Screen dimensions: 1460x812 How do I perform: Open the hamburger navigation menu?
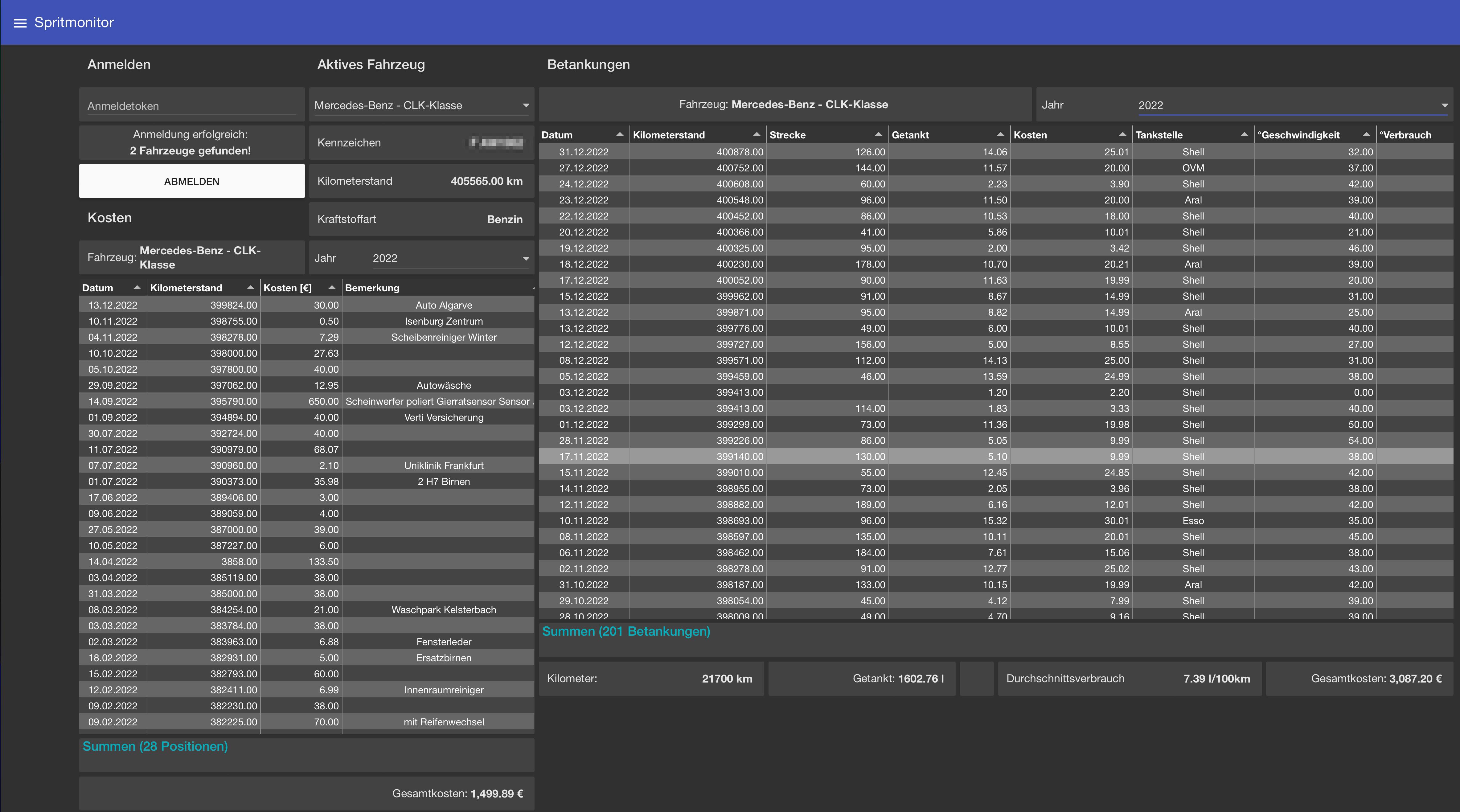coord(20,23)
